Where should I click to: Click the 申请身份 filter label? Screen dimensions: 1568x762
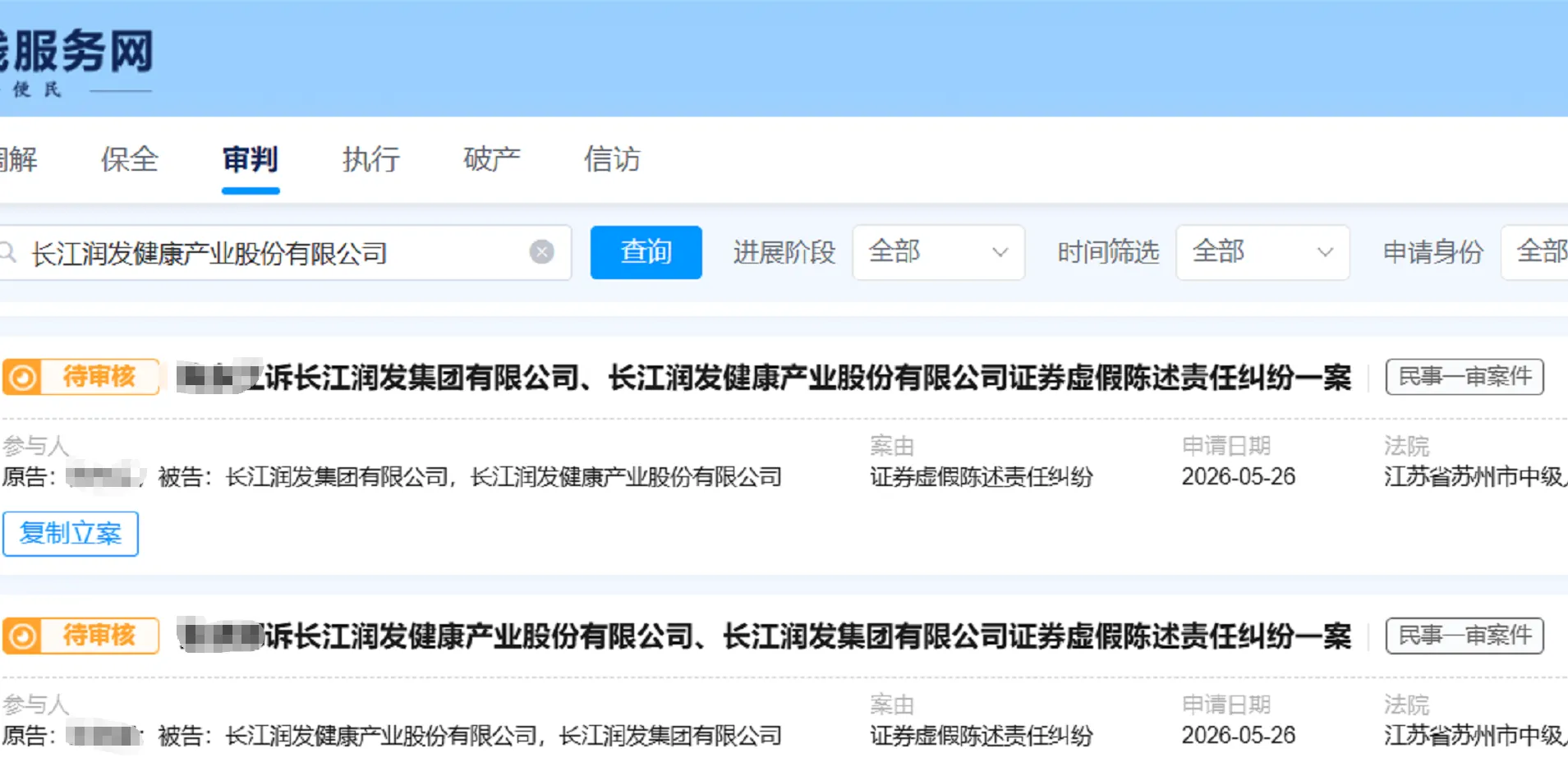(x=1433, y=252)
